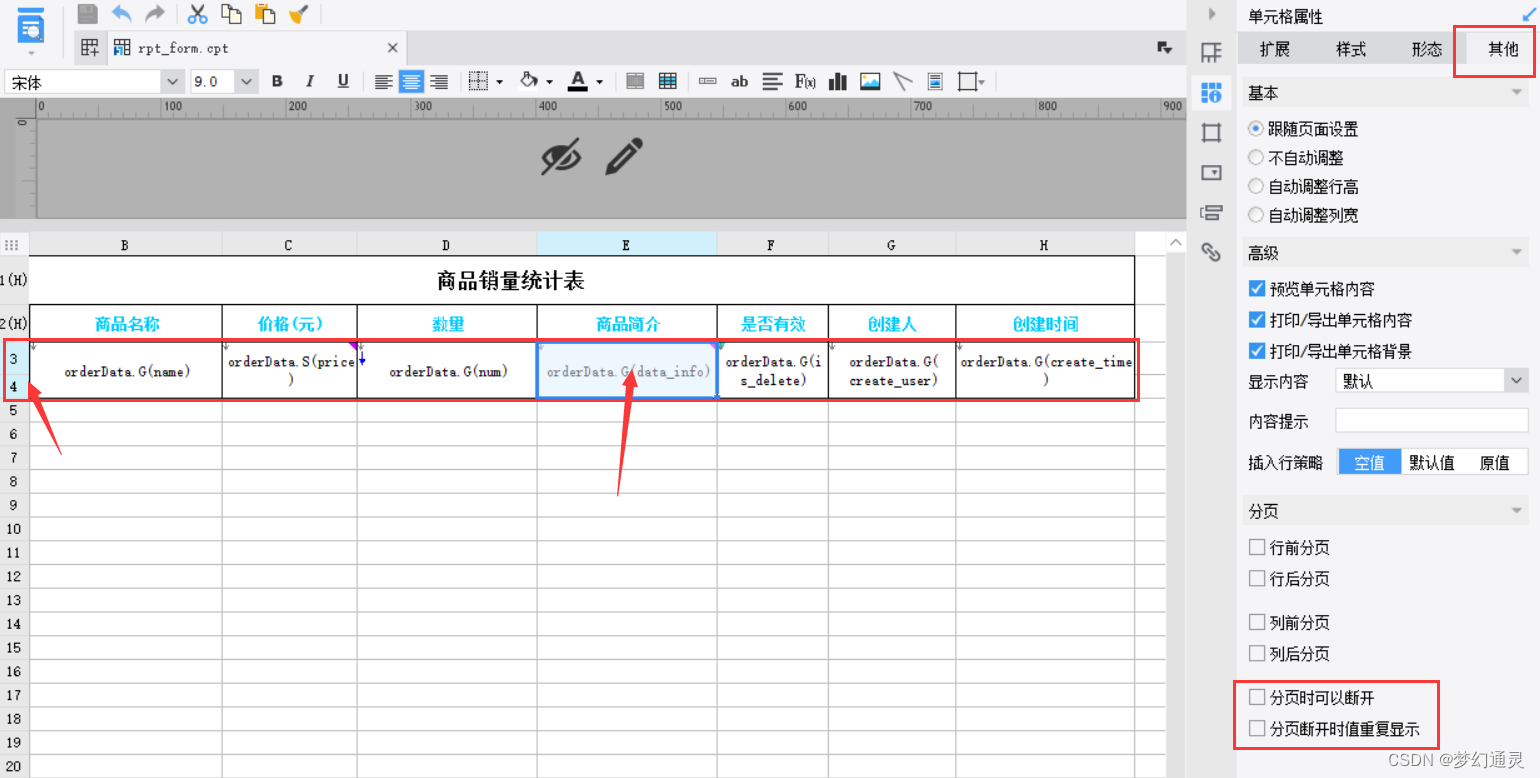
Task: Click the format painter brush icon
Action: 298,13
